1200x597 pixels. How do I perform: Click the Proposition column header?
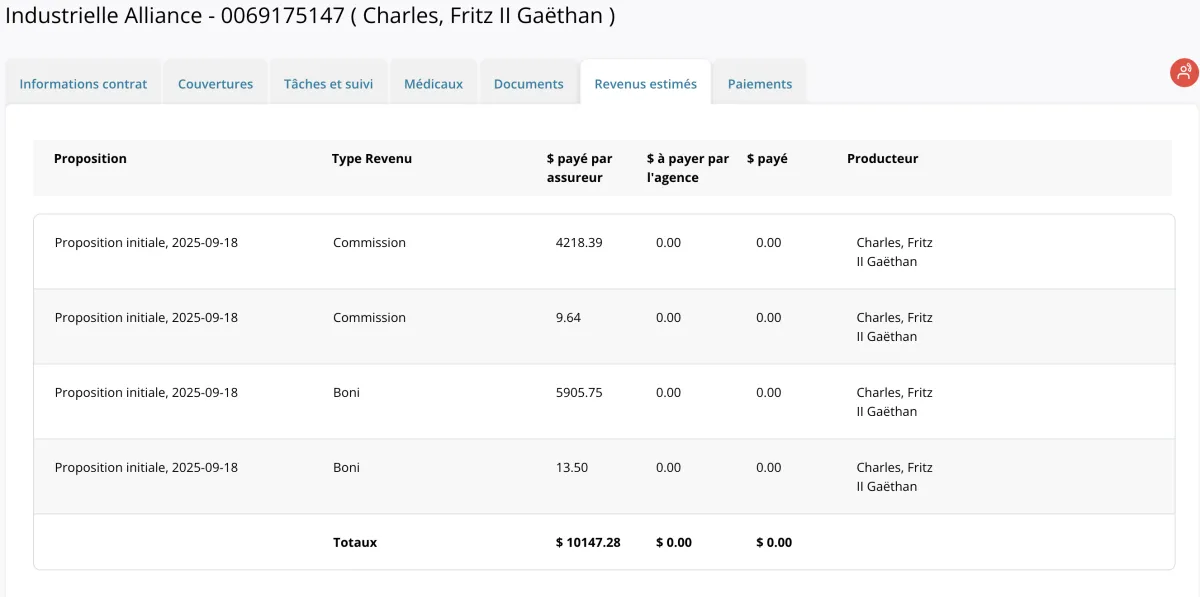pyautogui.click(x=90, y=159)
